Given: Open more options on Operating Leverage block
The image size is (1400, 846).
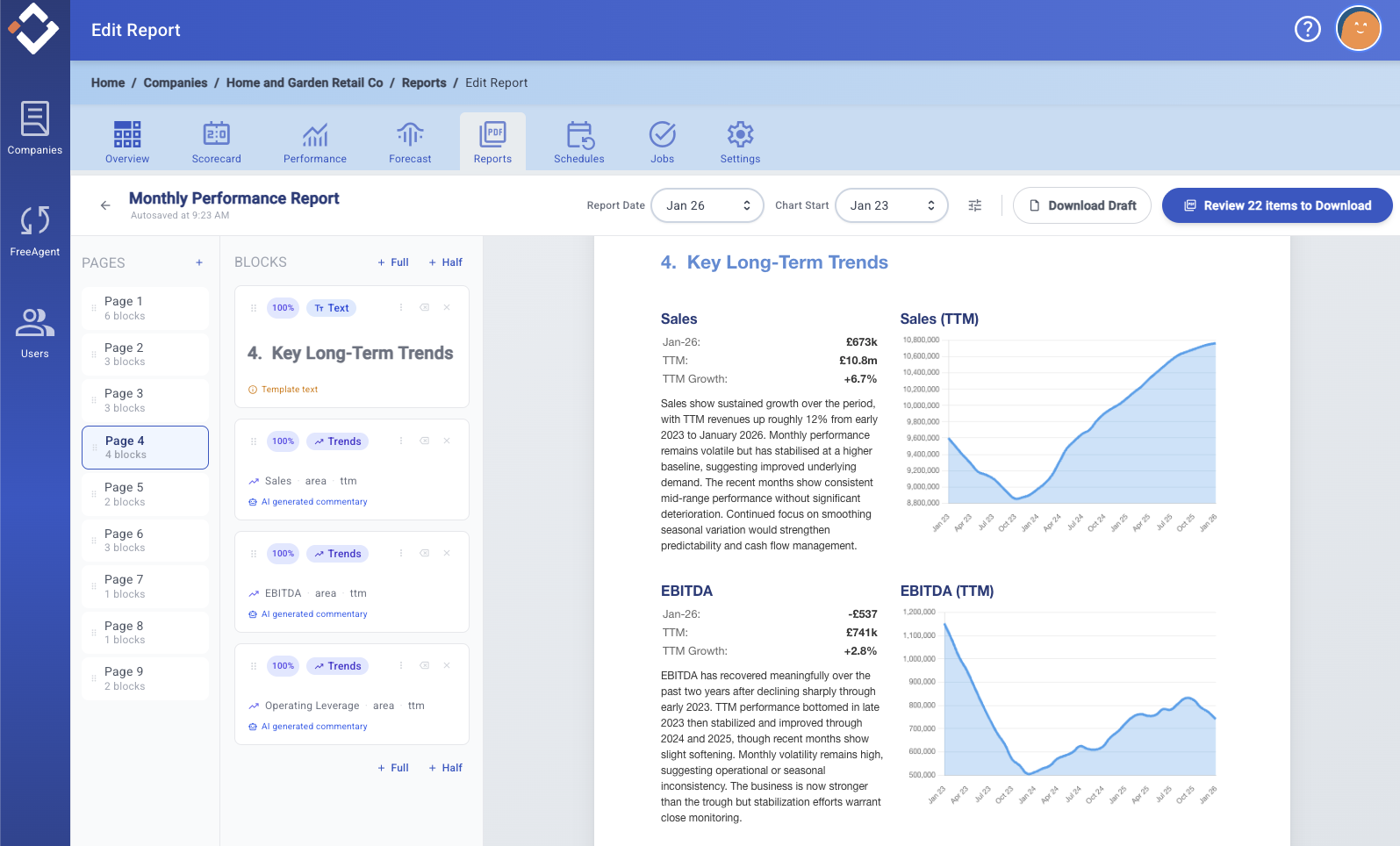Looking at the screenshot, I should [401, 666].
